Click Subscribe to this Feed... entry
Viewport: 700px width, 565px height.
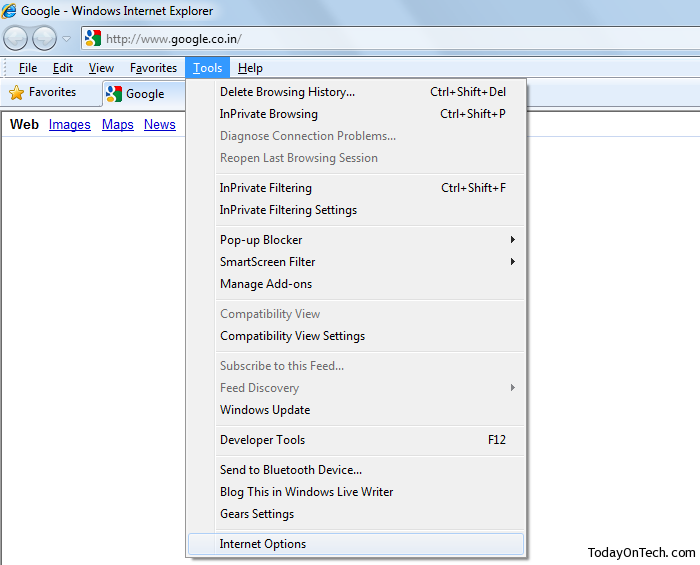pyautogui.click(x=356, y=366)
